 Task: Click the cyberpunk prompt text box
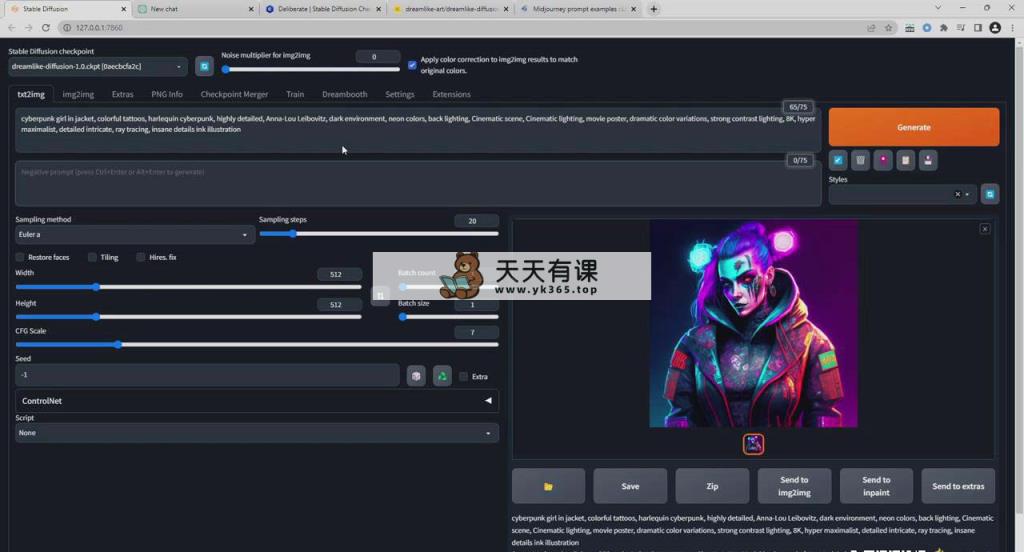tap(418, 131)
